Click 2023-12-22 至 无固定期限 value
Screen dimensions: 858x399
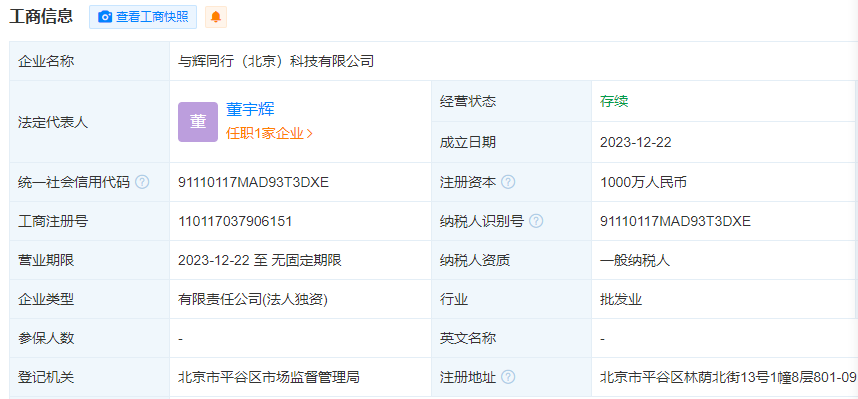260,260
